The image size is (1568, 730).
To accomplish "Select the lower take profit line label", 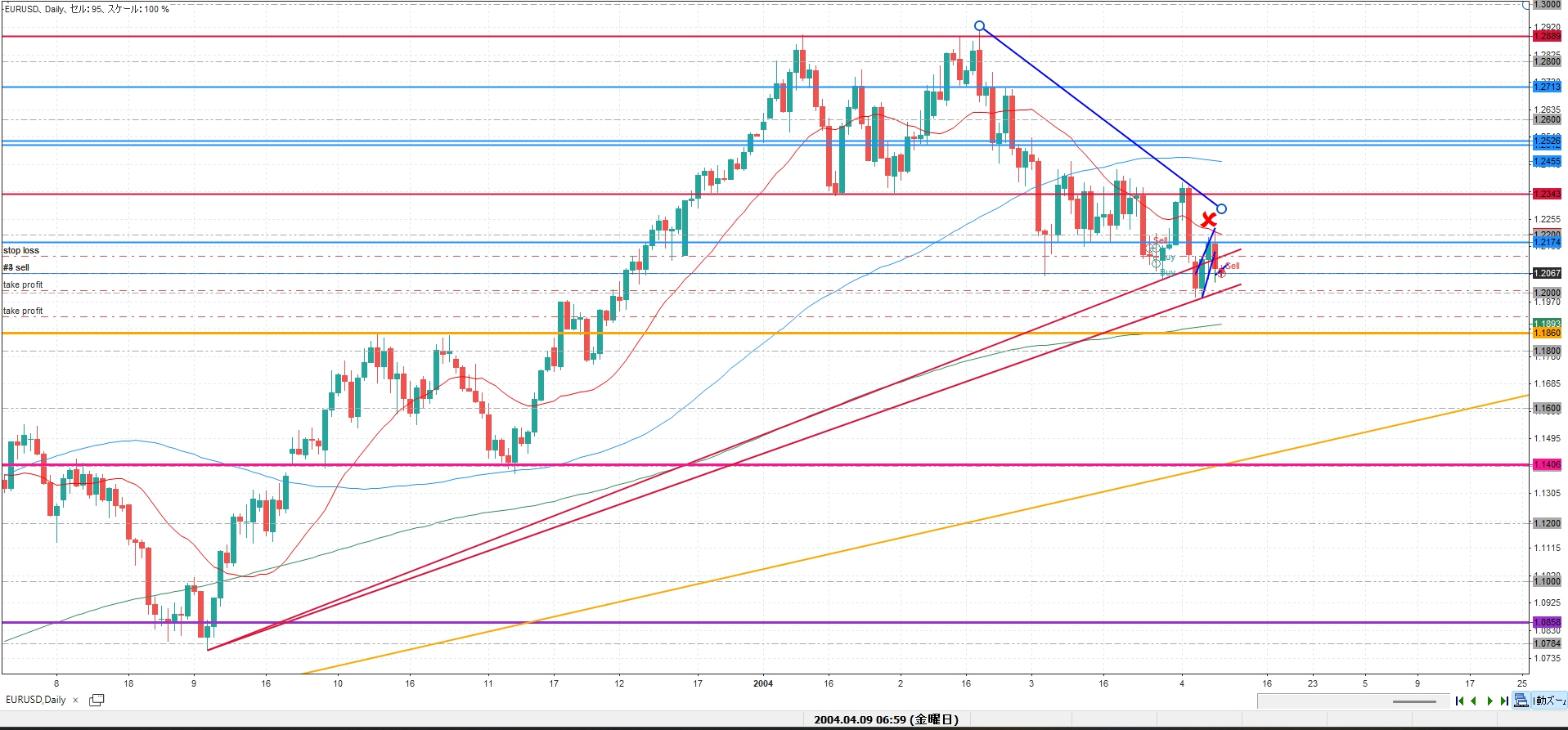I will point(23,311).
